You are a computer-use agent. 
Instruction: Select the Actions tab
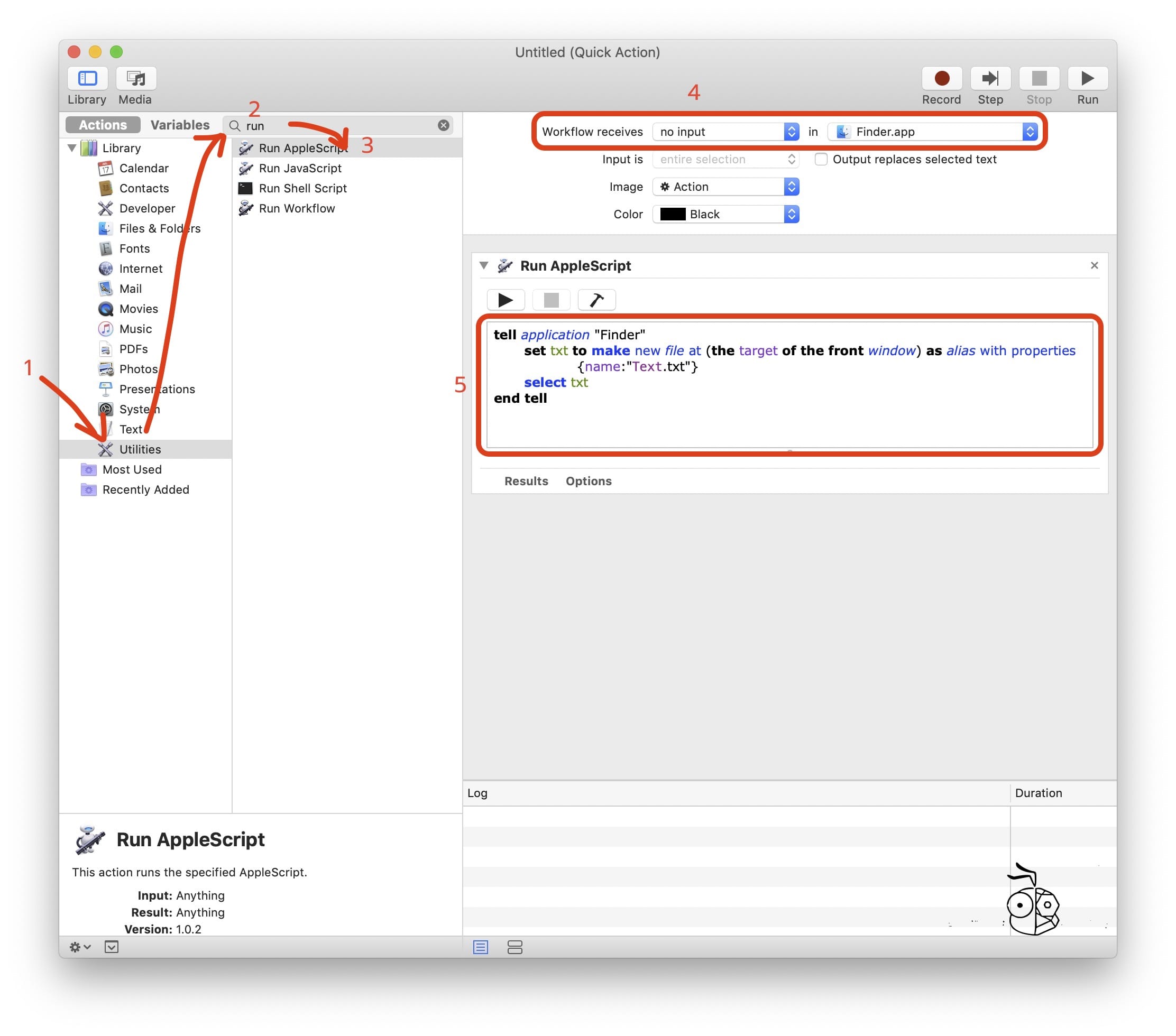pos(102,124)
